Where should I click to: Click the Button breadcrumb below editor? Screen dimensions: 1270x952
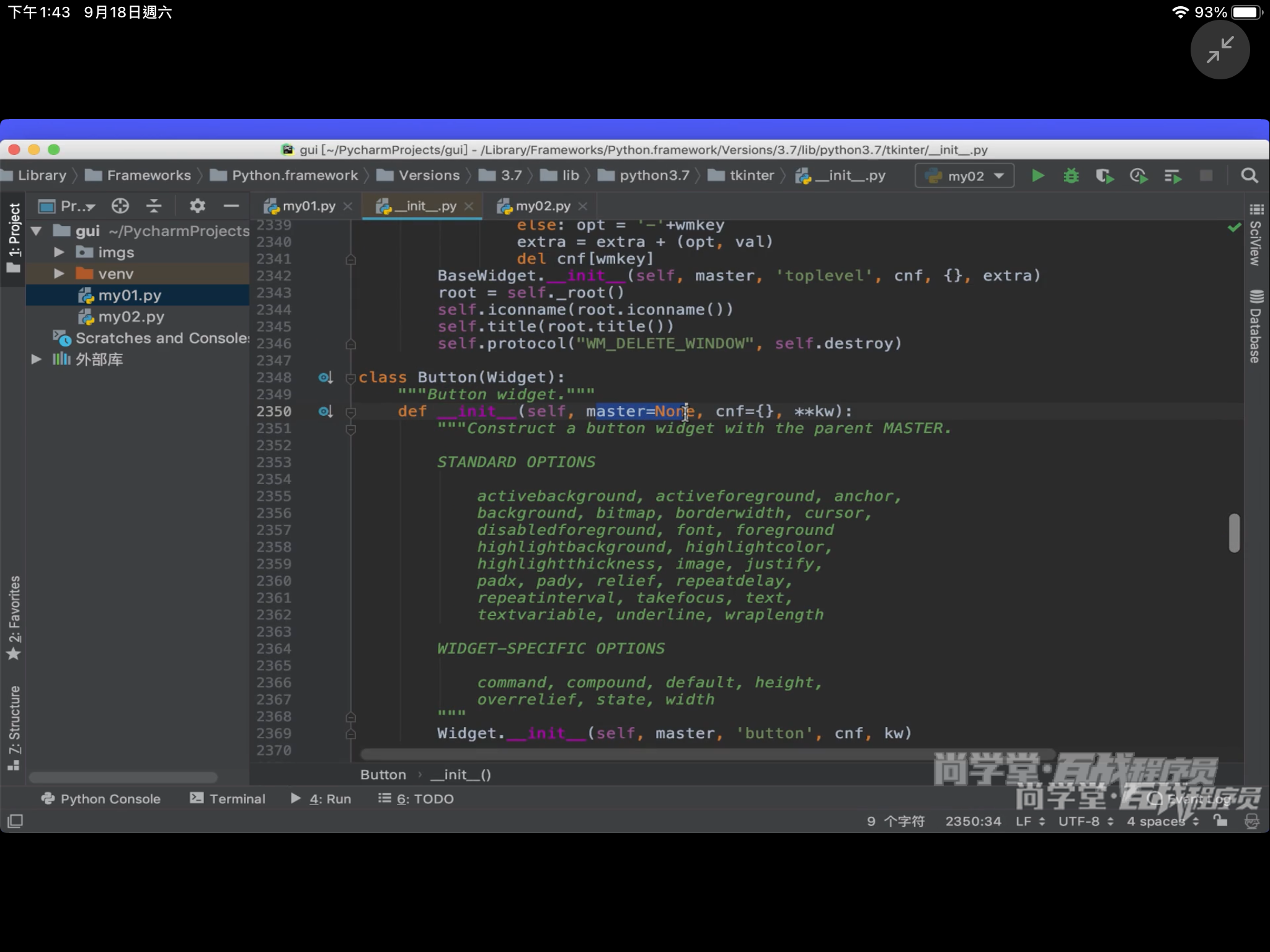pos(383,775)
